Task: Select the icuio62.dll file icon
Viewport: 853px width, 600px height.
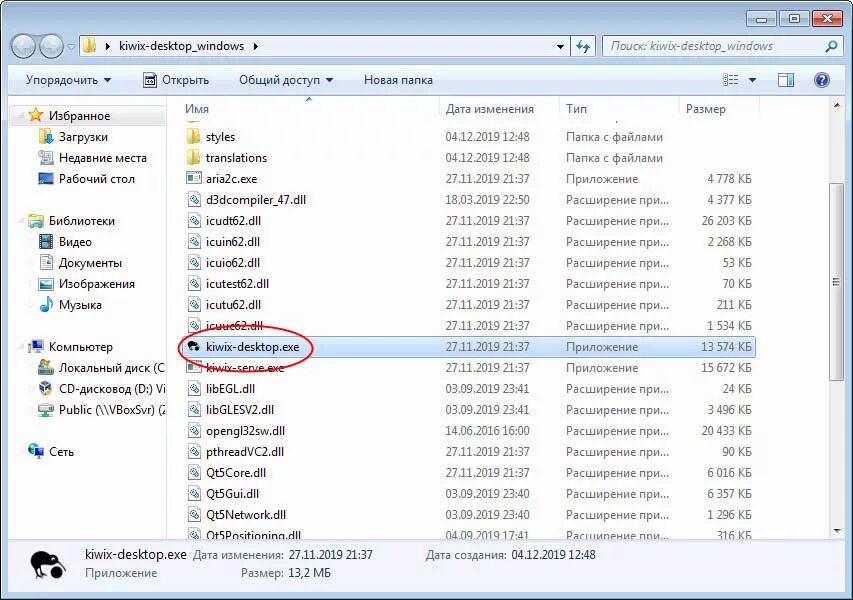Action: pos(194,263)
